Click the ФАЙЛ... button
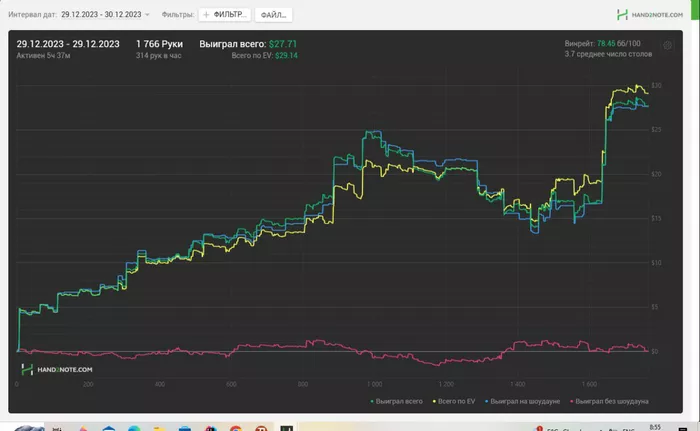The image size is (700, 431). 273,15
